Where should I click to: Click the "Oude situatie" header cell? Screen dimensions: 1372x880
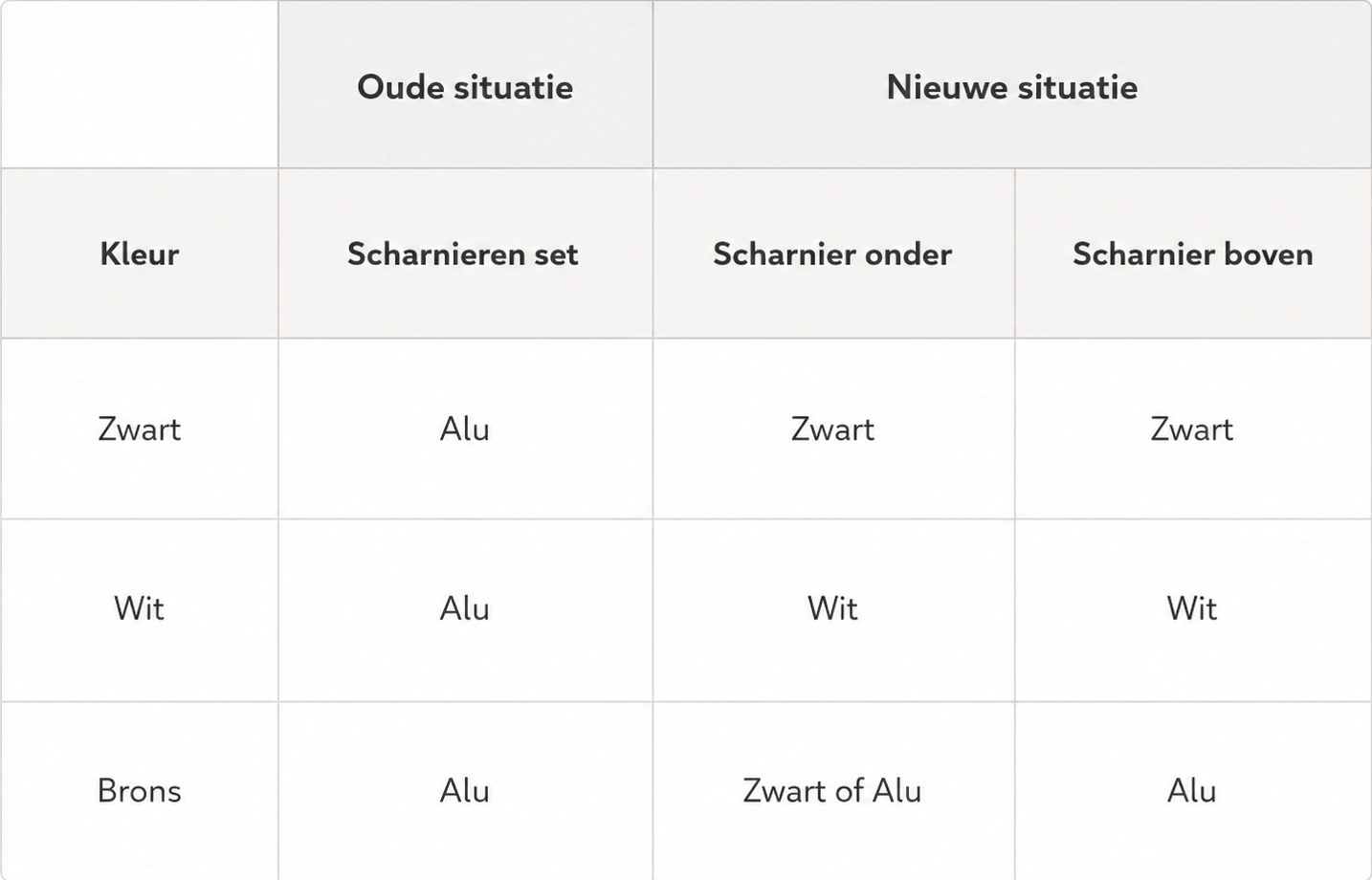(x=465, y=86)
